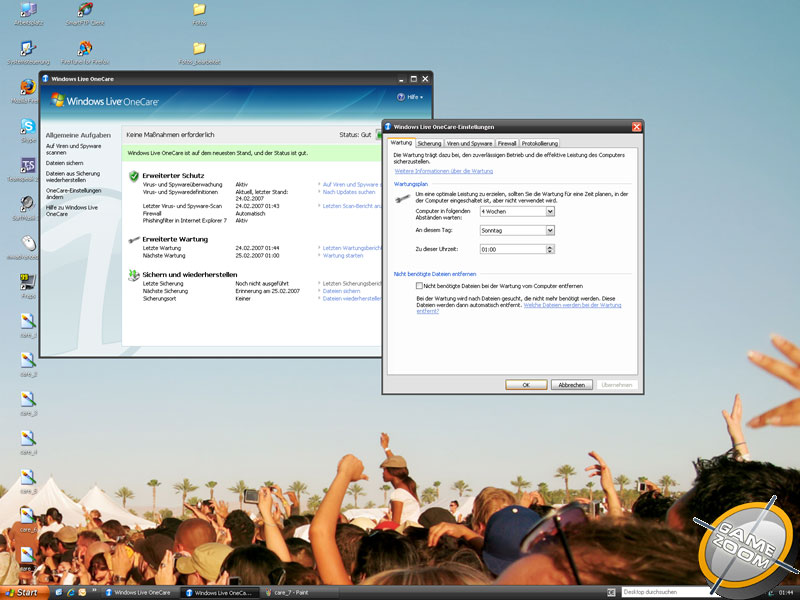Select the Wartung tab
Viewport: 800px width, 600px height.
pos(401,143)
